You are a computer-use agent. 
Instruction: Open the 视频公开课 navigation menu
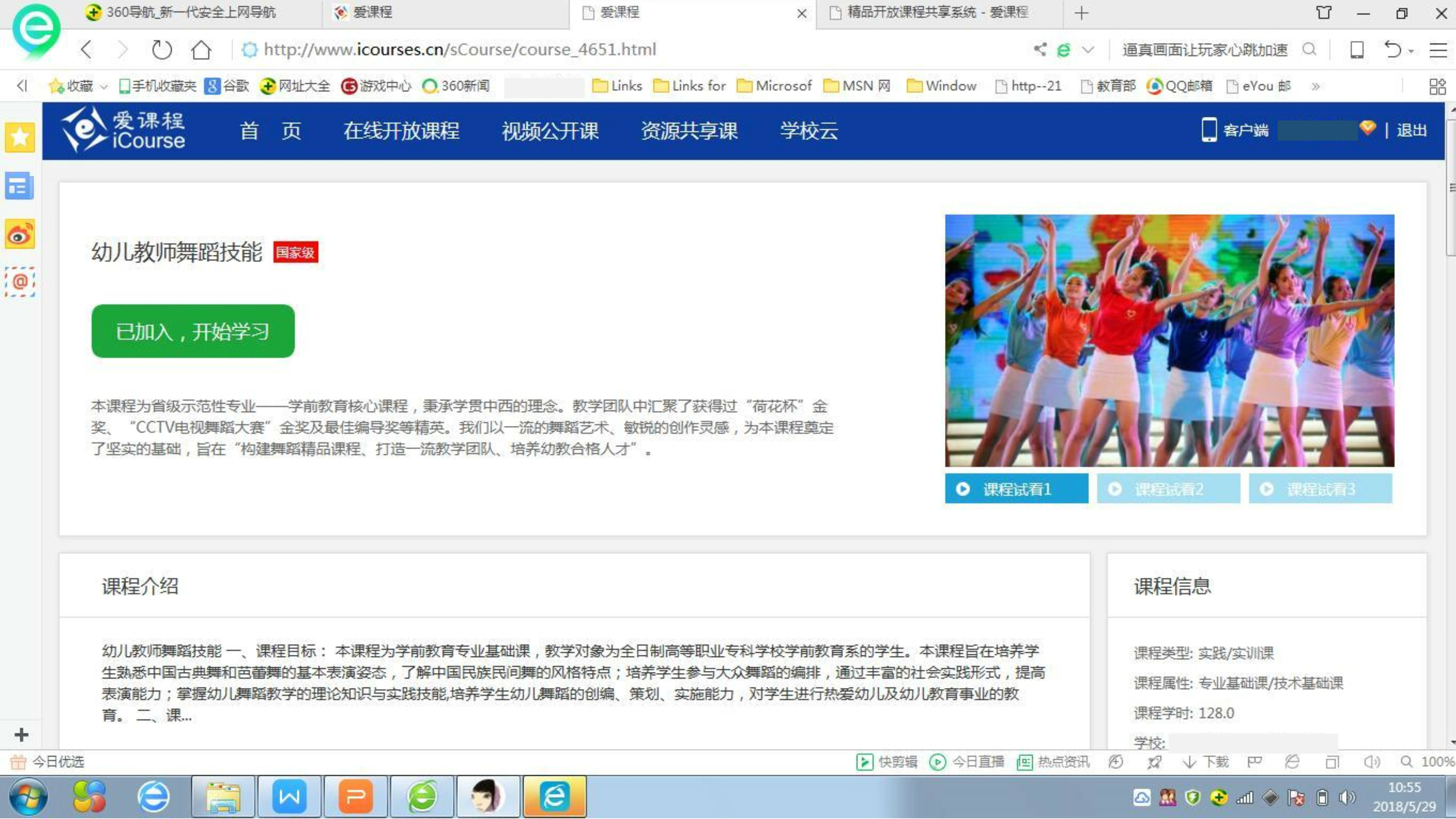550,131
